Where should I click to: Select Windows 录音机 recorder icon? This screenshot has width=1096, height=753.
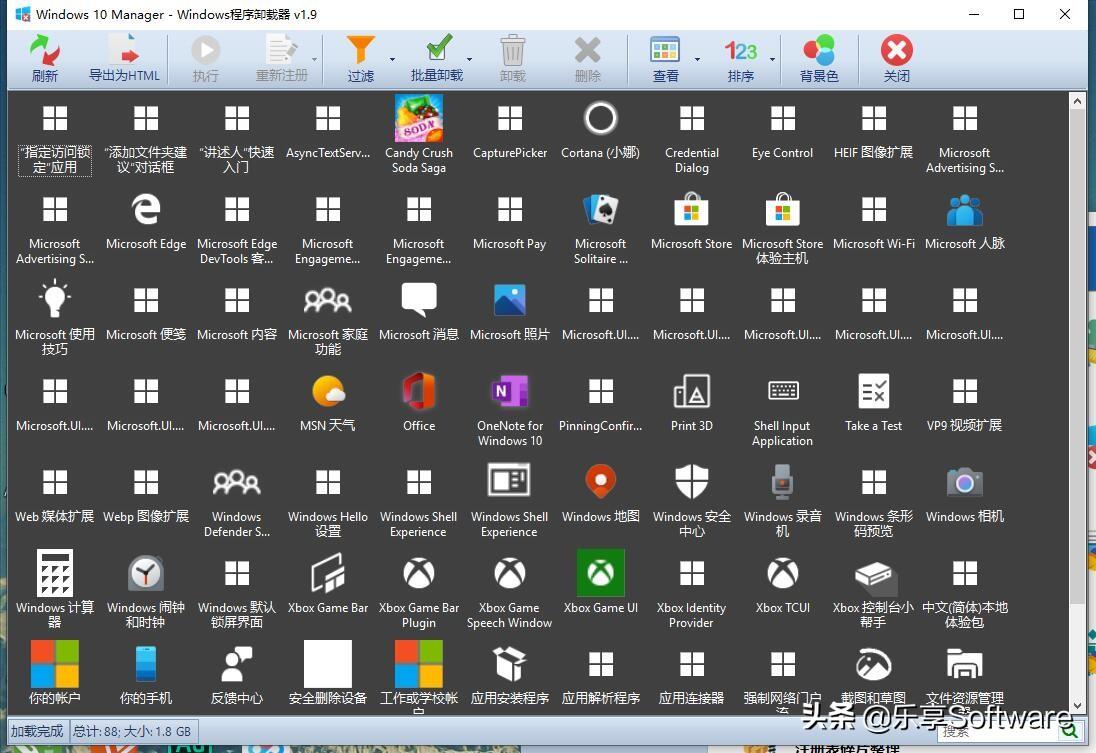[782, 482]
